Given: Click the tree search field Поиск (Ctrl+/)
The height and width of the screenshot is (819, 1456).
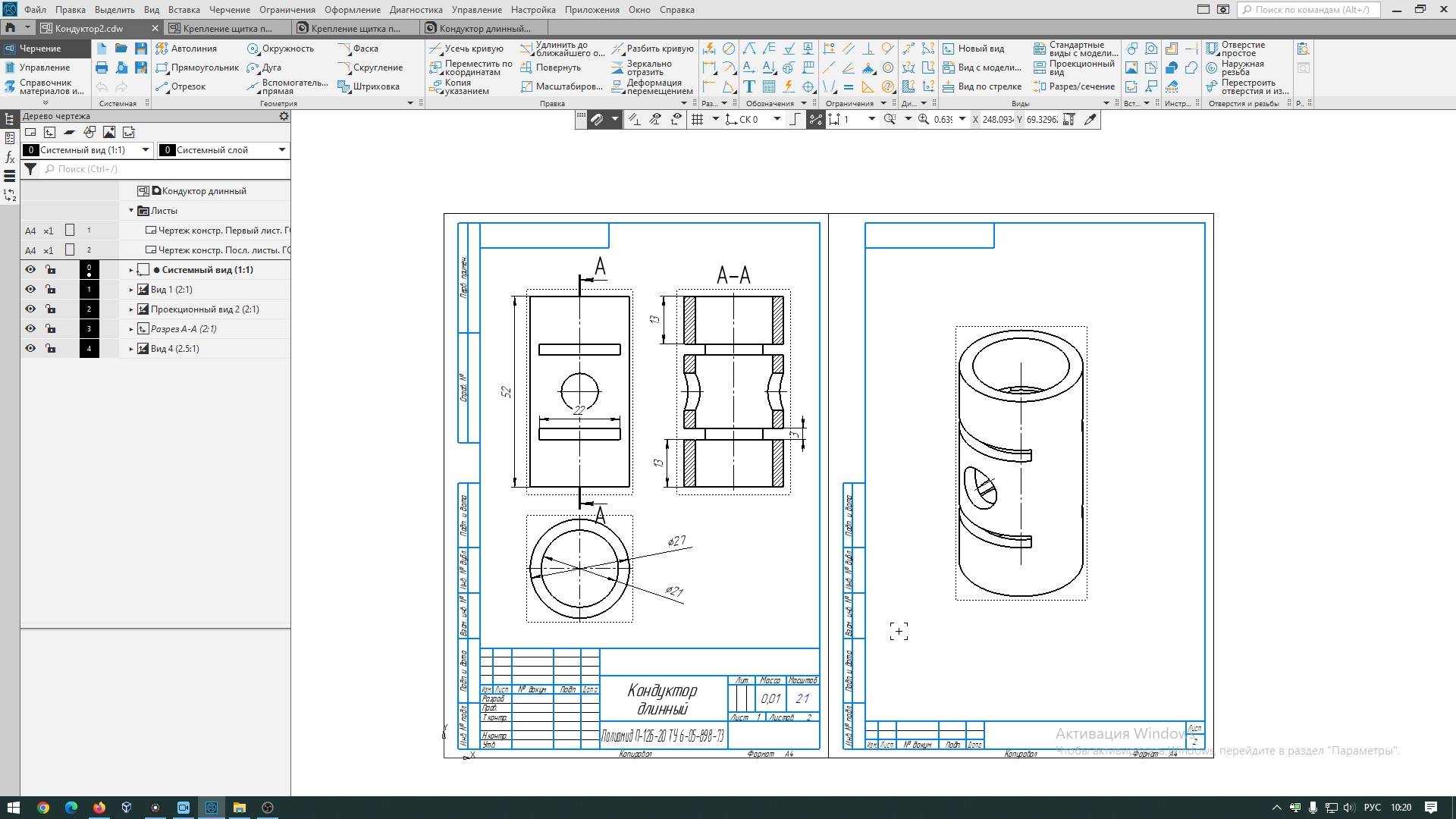Looking at the screenshot, I should [163, 169].
